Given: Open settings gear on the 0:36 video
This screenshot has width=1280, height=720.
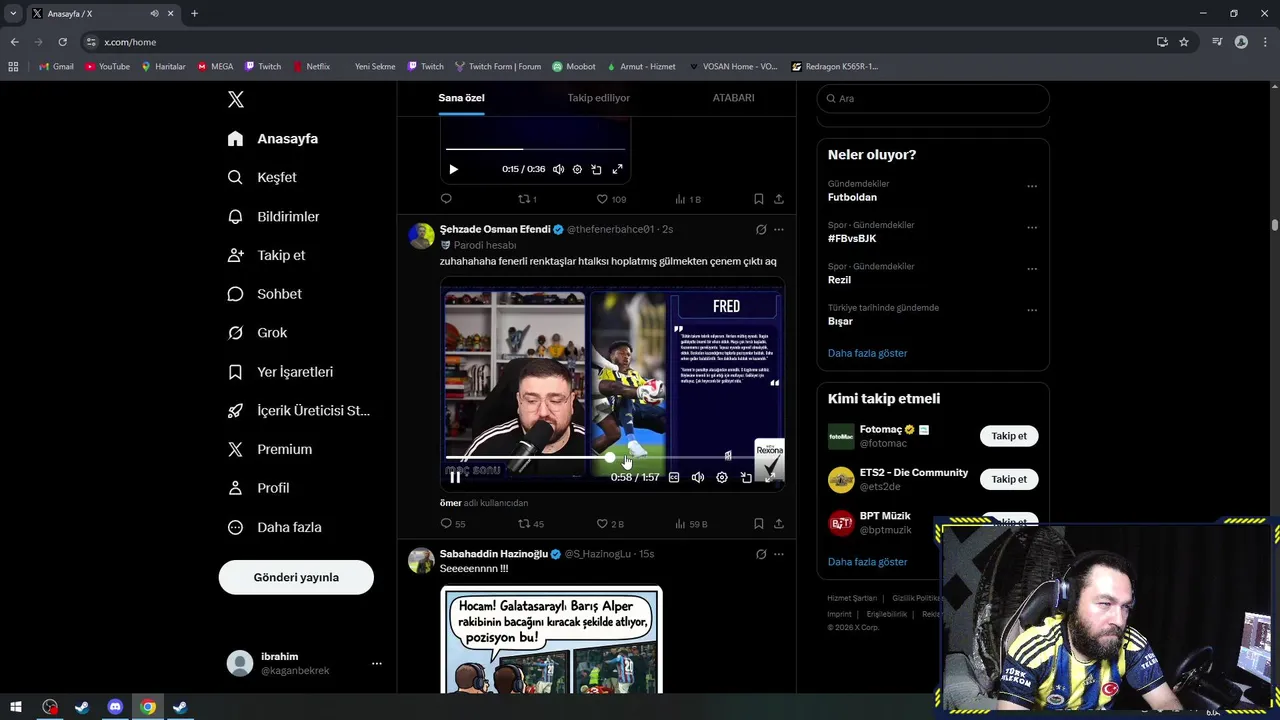Looking at the screenshot, I should click(x=577, y=170).
